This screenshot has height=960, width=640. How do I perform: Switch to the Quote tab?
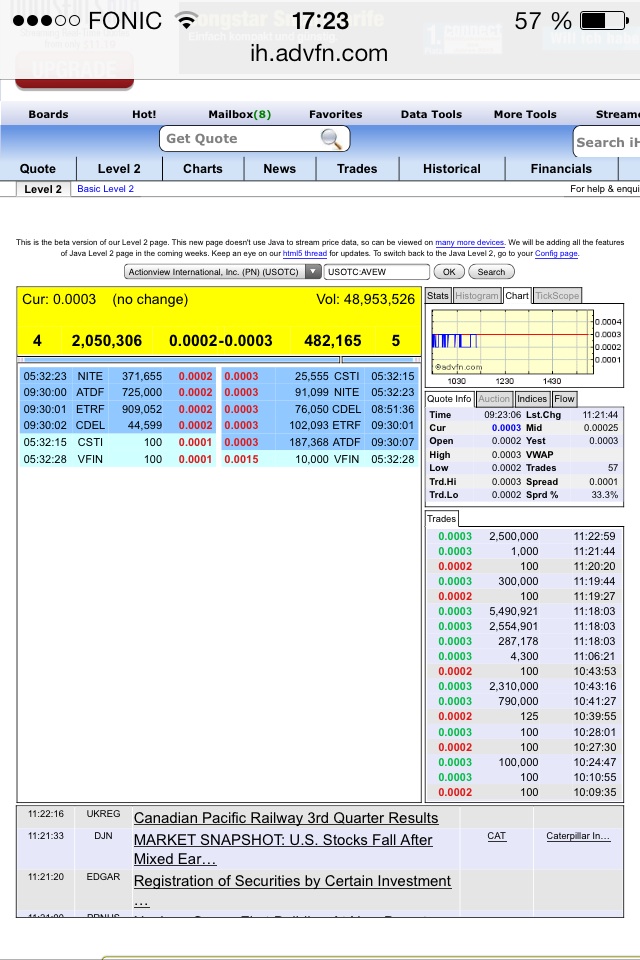pyautogui.click(x=38, y=168)
